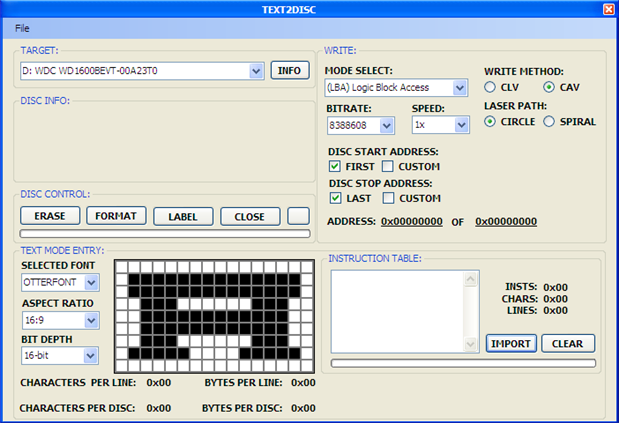Enable CUSTOM disc stop address
This screenshot has height=423, width=619.
388,198
